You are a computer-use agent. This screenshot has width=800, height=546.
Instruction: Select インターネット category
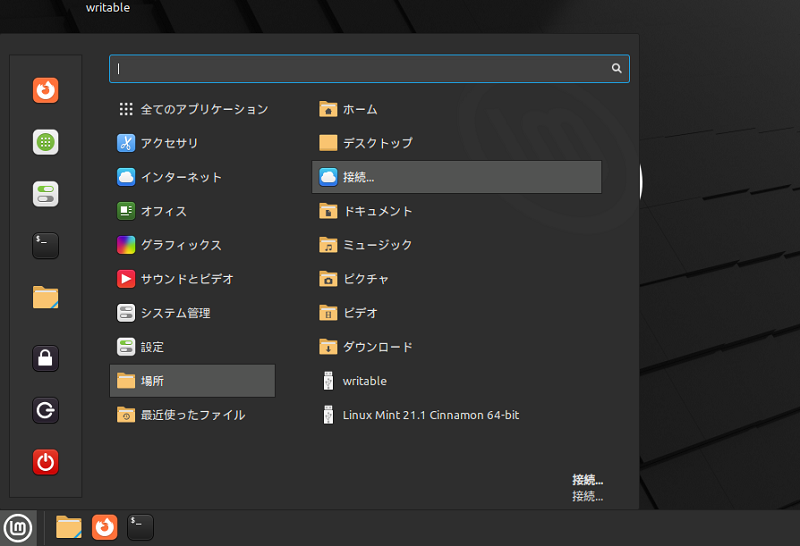192,177
